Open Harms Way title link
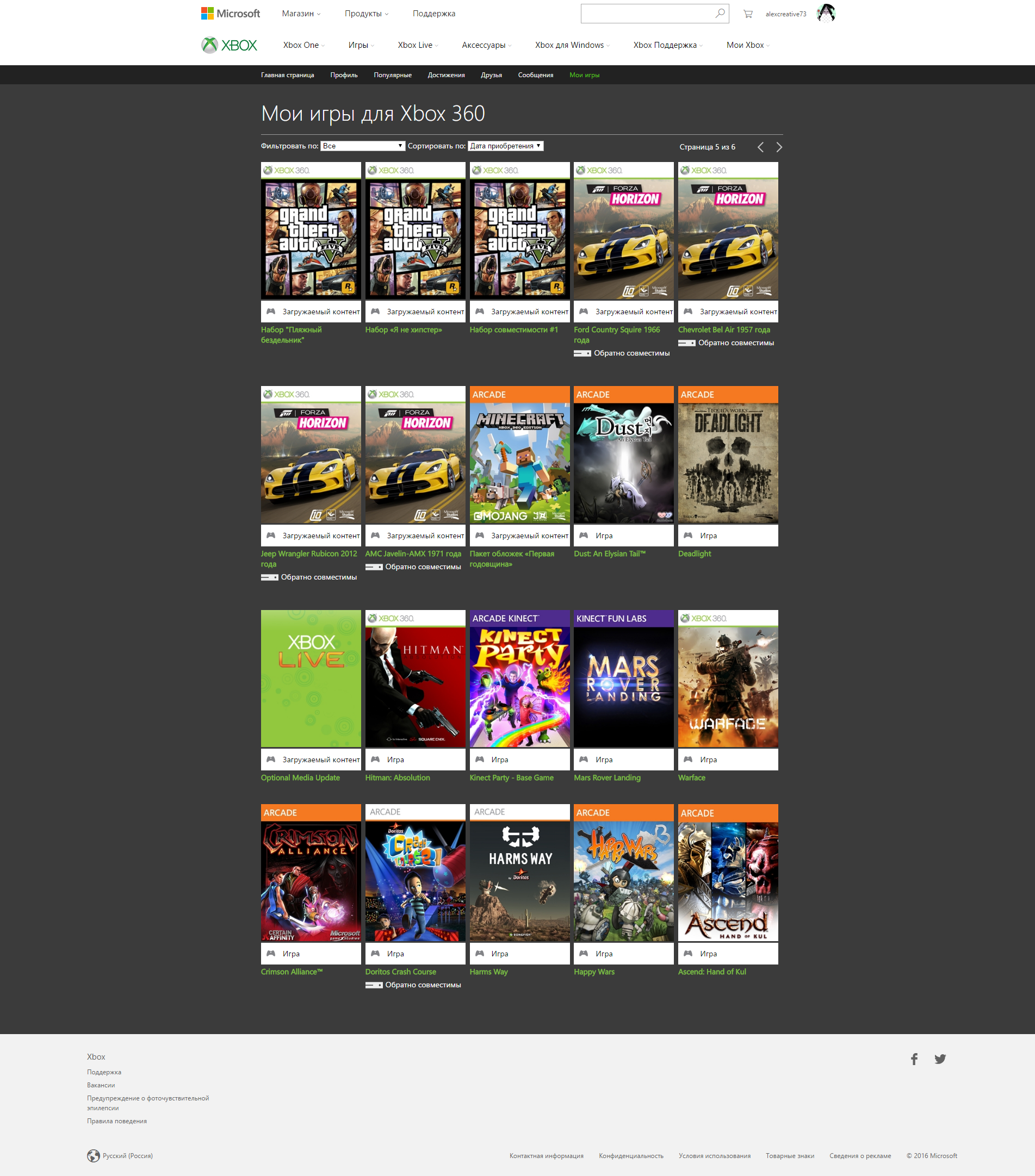This screenshot has height=1176, width=1035. click(489, 971)
